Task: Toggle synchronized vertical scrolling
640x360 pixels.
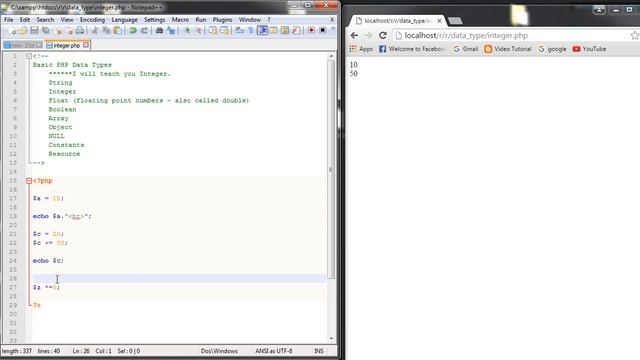Action: pos(213,30)
